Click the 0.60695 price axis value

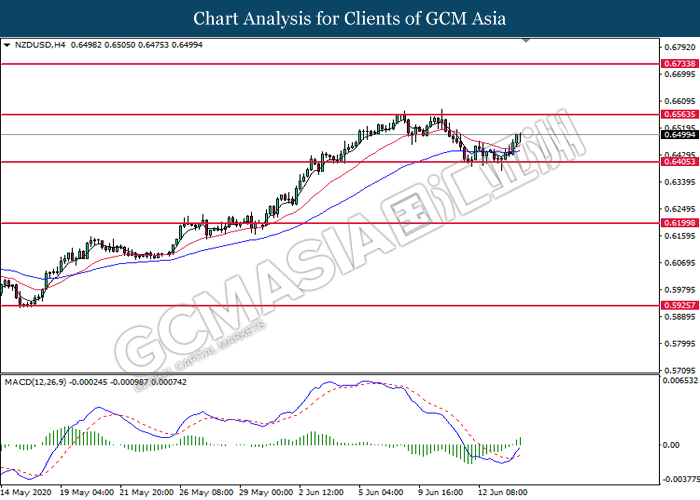pos(679,263)
